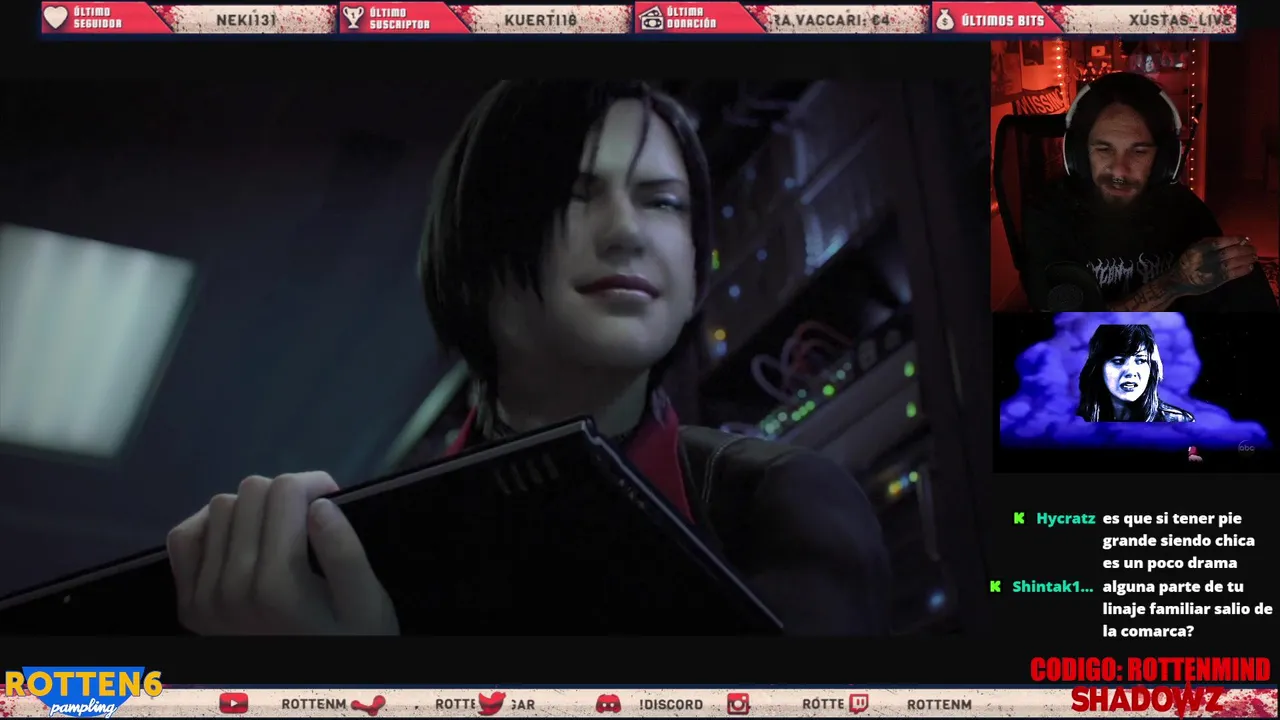Click the Kick badge next to Hycratz
The width and height of the screenshot is (1280, 720).
click(1019, 518)
